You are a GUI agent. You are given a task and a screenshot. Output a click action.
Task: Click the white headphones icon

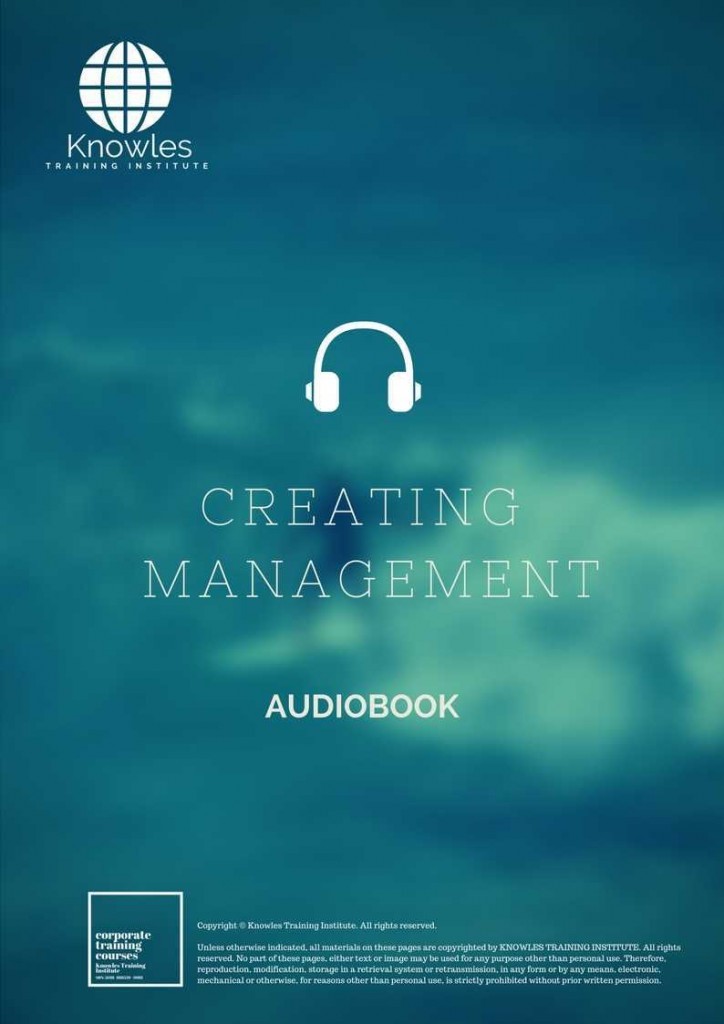[363, 367]
